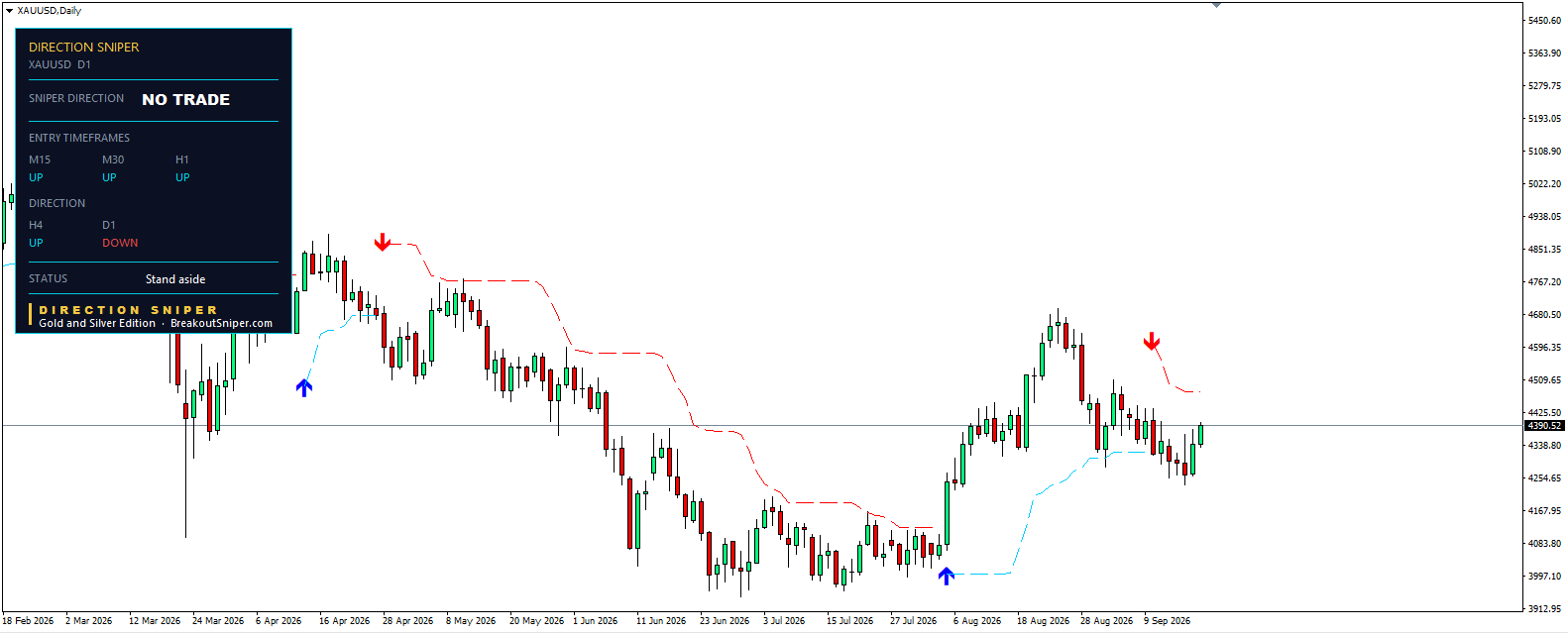Click the NO TRADE sniper direction label

(186, 100)
